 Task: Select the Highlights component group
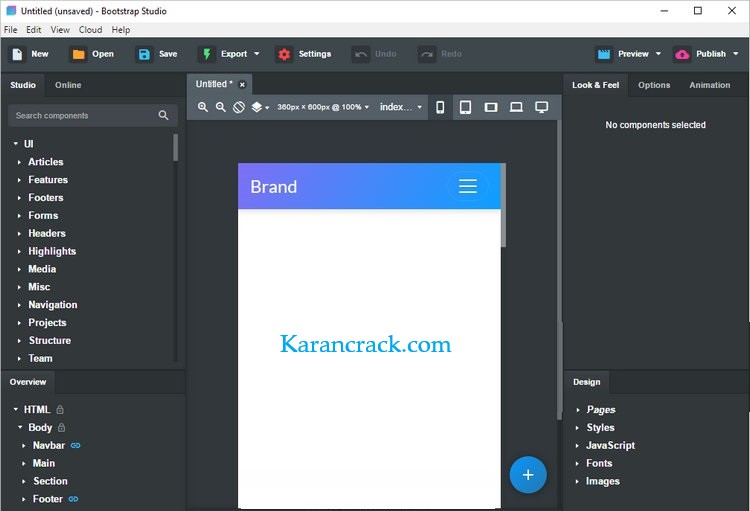pyautogui.click(x=52, y=251)
